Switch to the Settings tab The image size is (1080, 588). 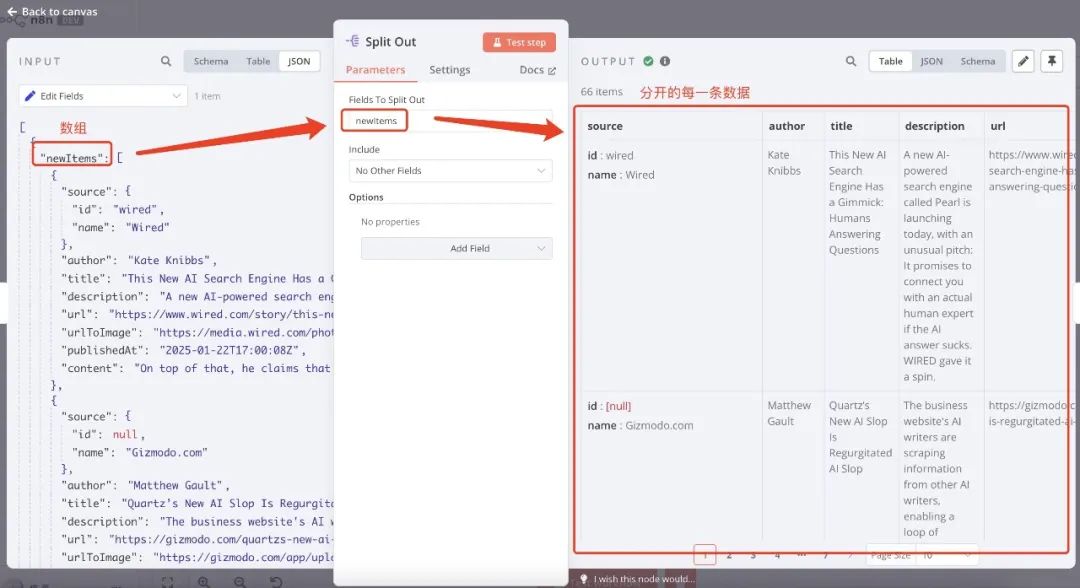(449, 70)
